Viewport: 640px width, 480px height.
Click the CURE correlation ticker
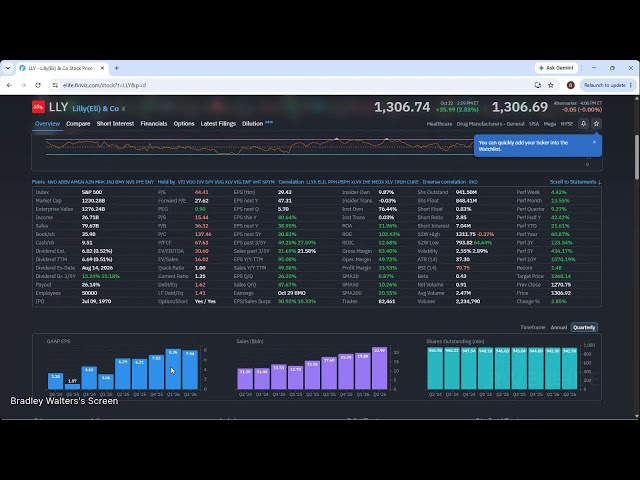tap(413, 182)
